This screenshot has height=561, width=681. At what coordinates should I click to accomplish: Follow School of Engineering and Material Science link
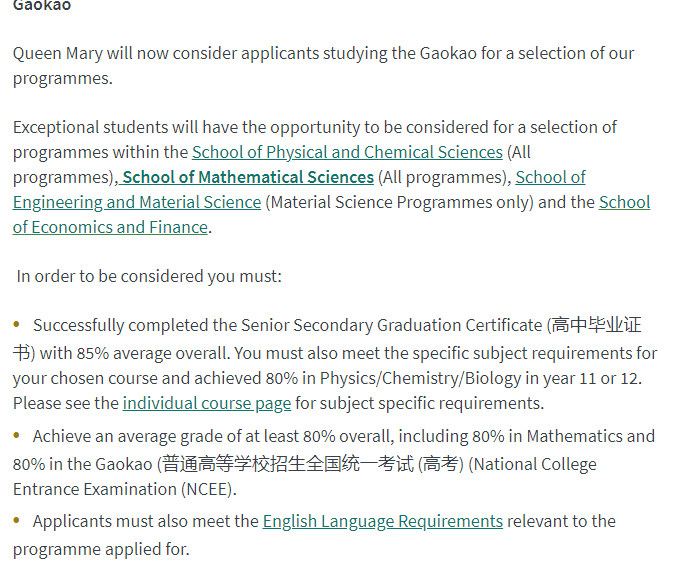(x=137, y=202)
